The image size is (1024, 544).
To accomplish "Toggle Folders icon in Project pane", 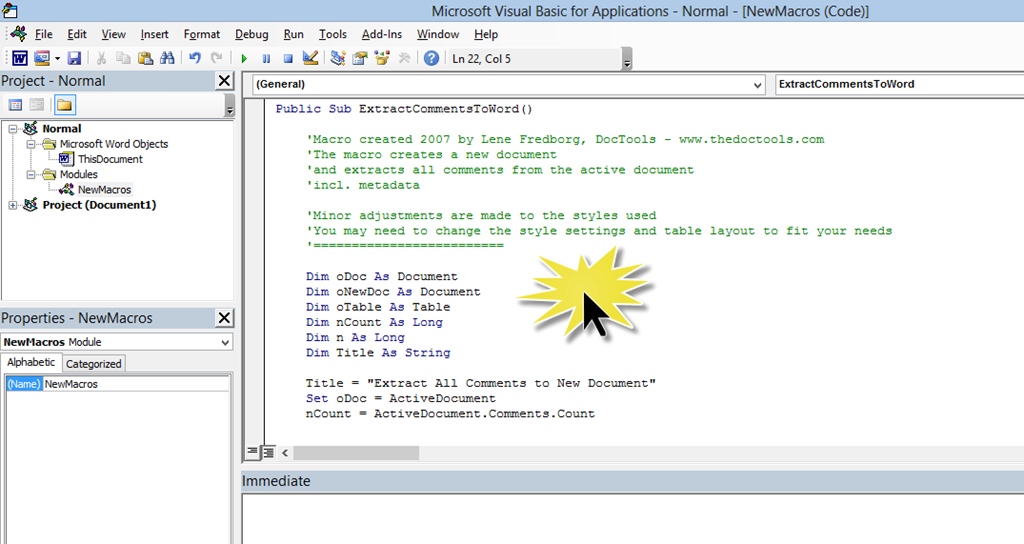I will (65, 105).
